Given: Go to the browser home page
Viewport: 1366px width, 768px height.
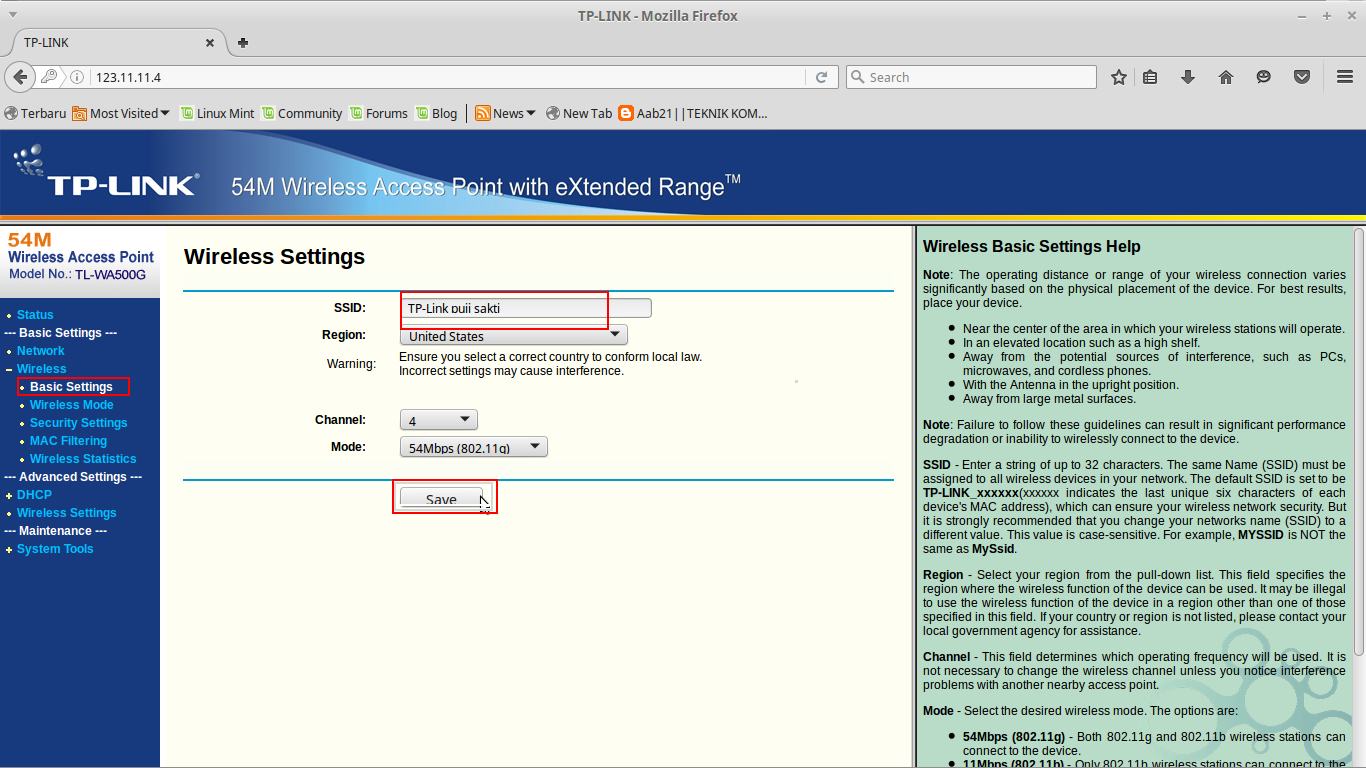Looking at the screenshot, I should tap(1226, 77).
